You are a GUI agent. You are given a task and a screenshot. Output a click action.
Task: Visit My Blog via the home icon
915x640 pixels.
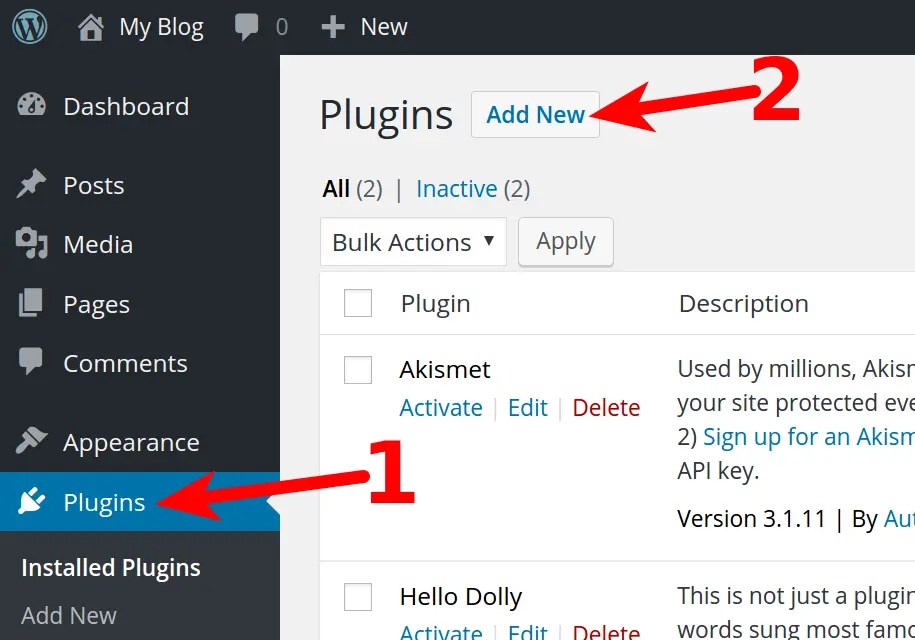pos(92,26)
